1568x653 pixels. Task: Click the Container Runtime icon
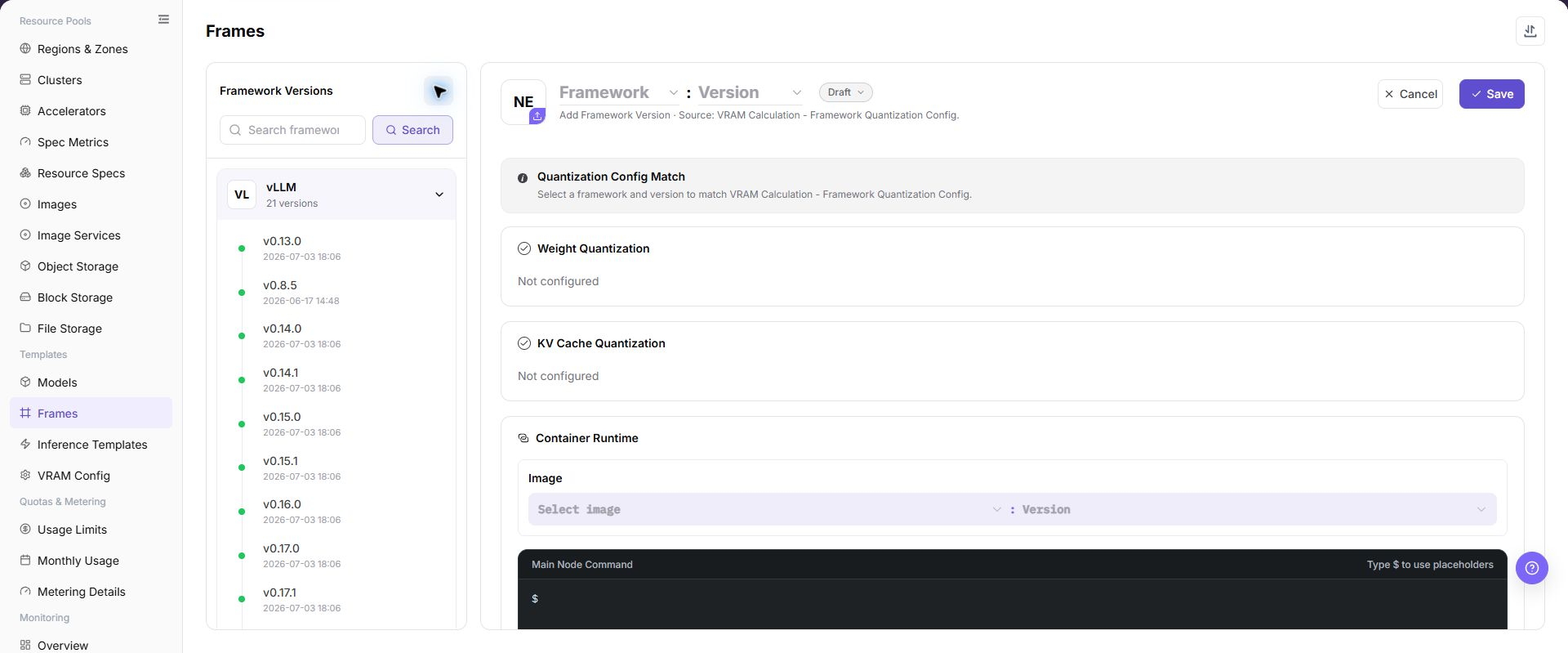523,438
